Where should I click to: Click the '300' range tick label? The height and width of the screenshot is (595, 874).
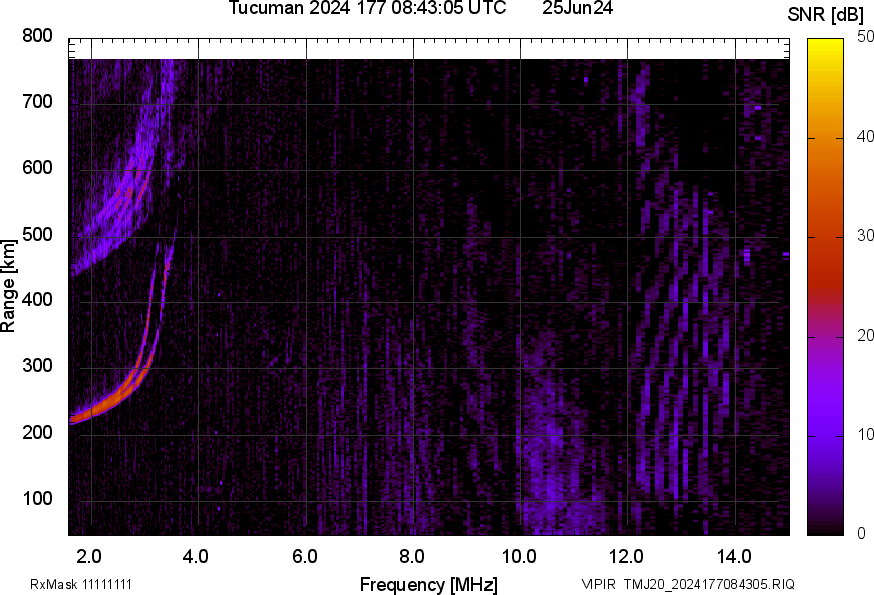(x=37, y=366)
